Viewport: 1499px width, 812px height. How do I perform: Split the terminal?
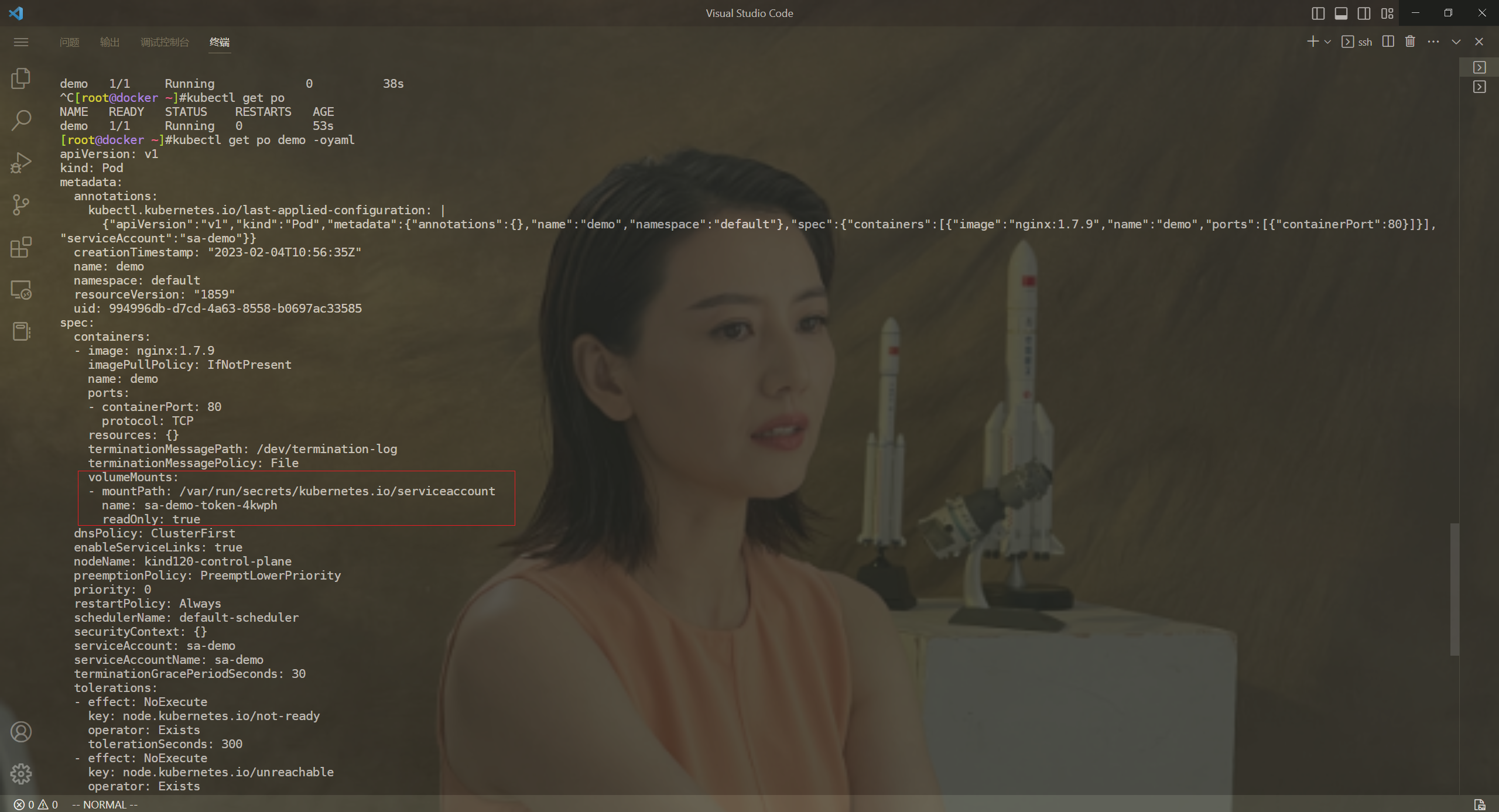[x=1388, y=42]
